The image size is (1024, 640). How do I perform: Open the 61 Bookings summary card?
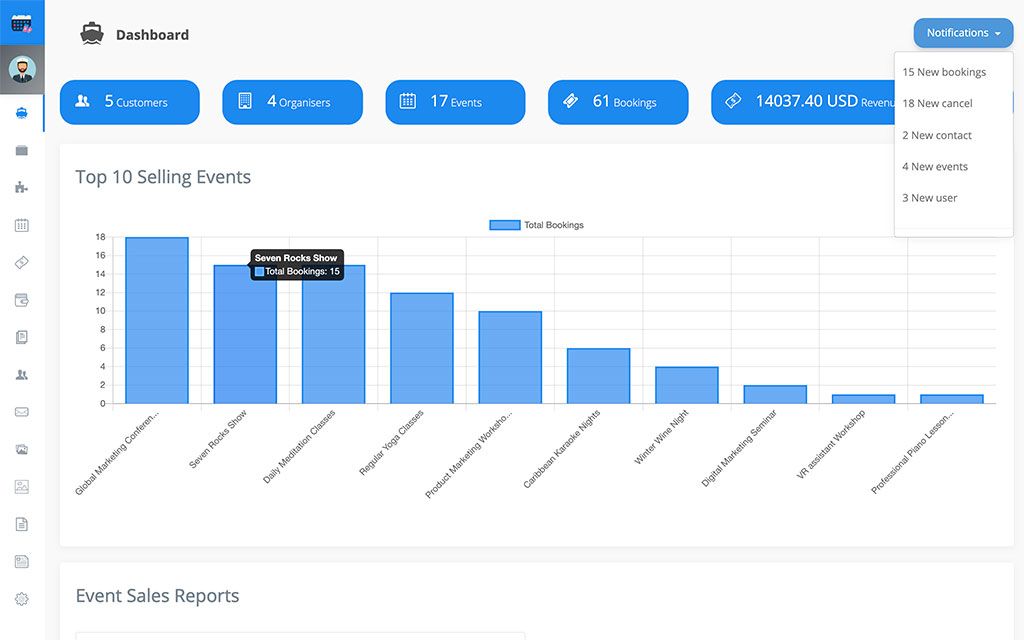click(617, 101)
